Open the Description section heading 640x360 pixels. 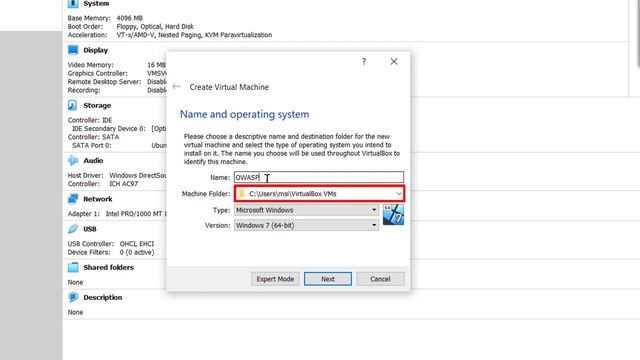[103, 297]
